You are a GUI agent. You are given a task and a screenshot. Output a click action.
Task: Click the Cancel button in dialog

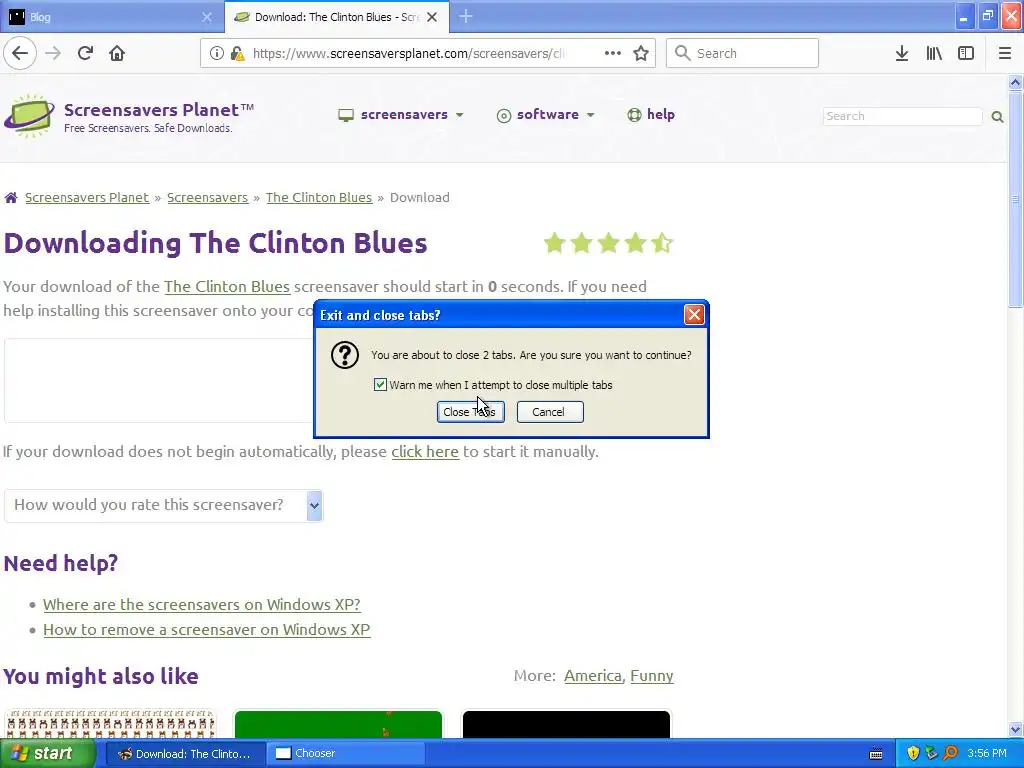pyautogui.click(x=550, y=412)
